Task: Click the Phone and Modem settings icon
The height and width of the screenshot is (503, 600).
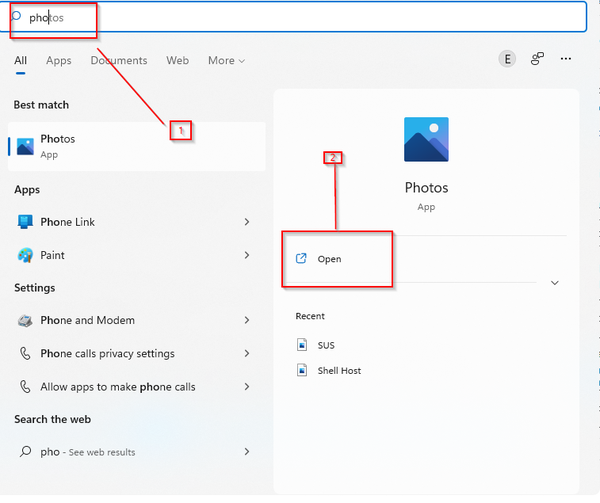Action: click(x=26, y=321)
